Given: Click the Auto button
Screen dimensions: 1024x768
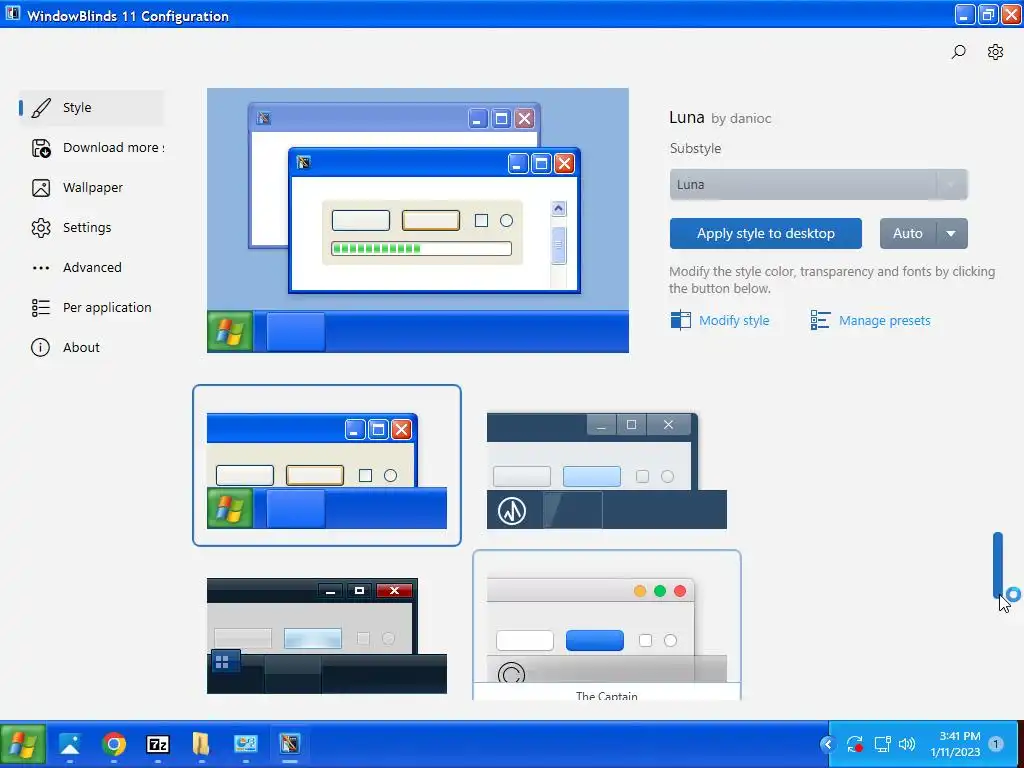Looking at the screenshot, I should [x=908, y=234].
